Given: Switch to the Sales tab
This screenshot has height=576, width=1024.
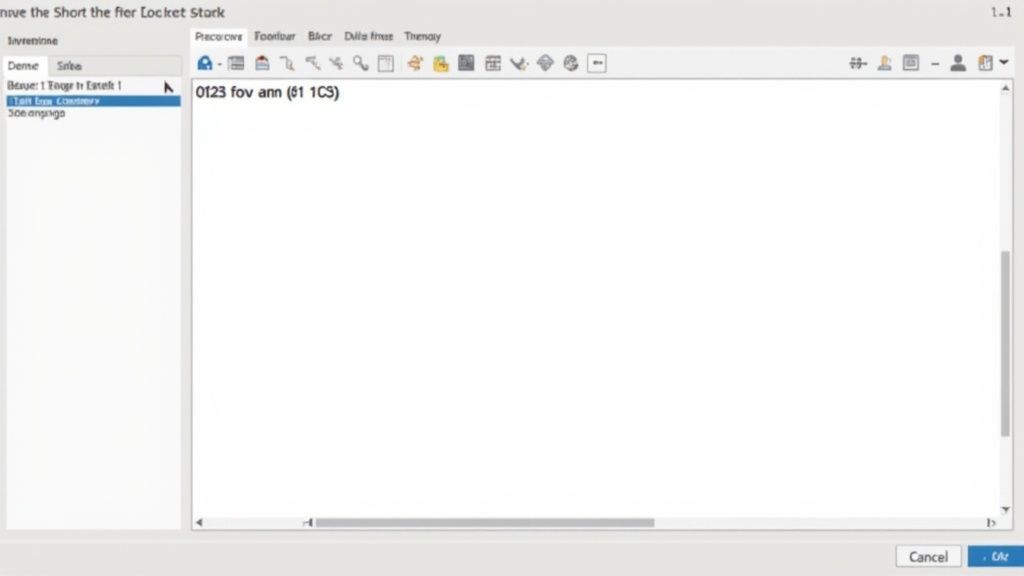Looking at the screenshot, I should [69, 64].
